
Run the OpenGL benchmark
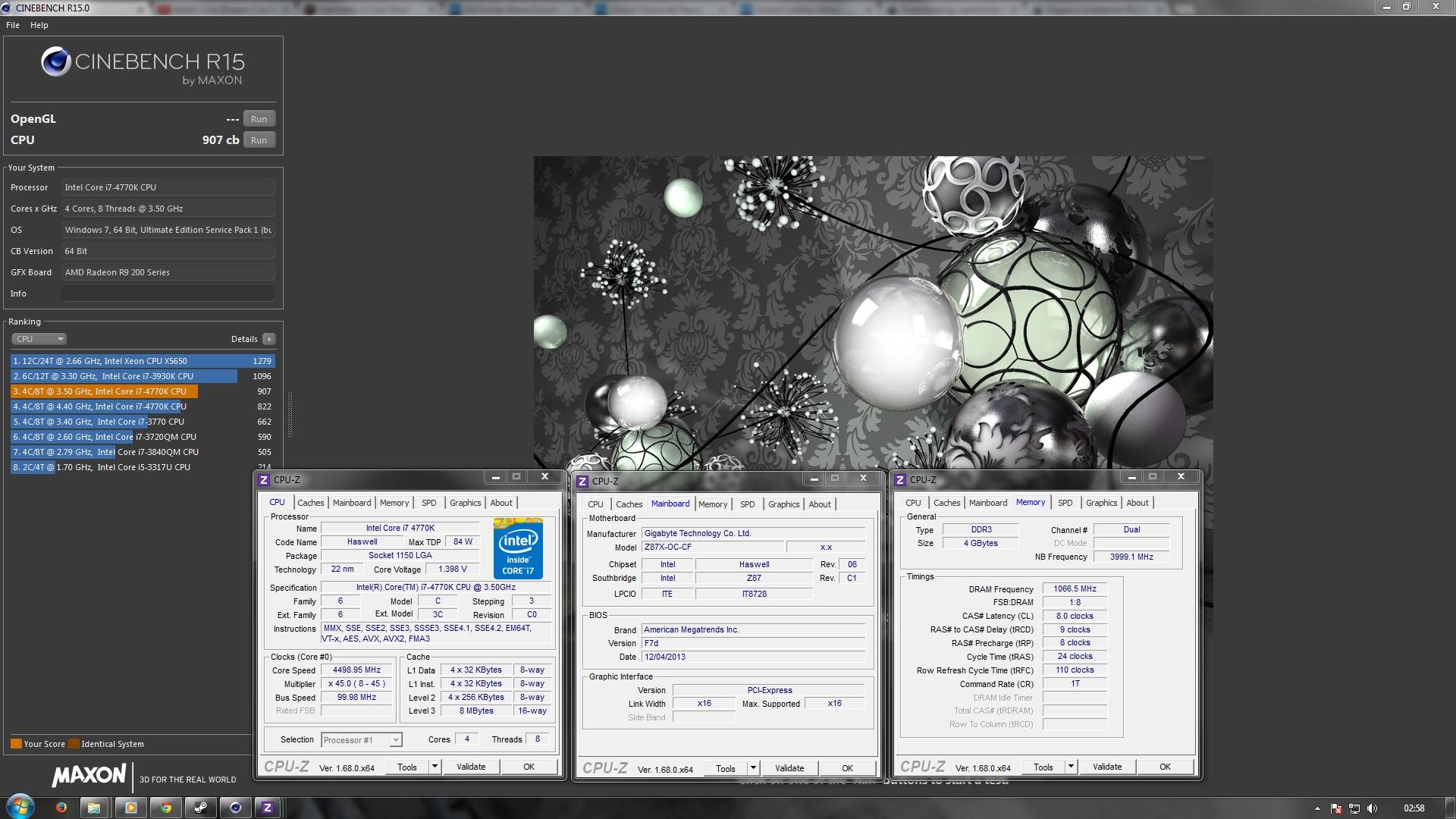click(259, 119)
